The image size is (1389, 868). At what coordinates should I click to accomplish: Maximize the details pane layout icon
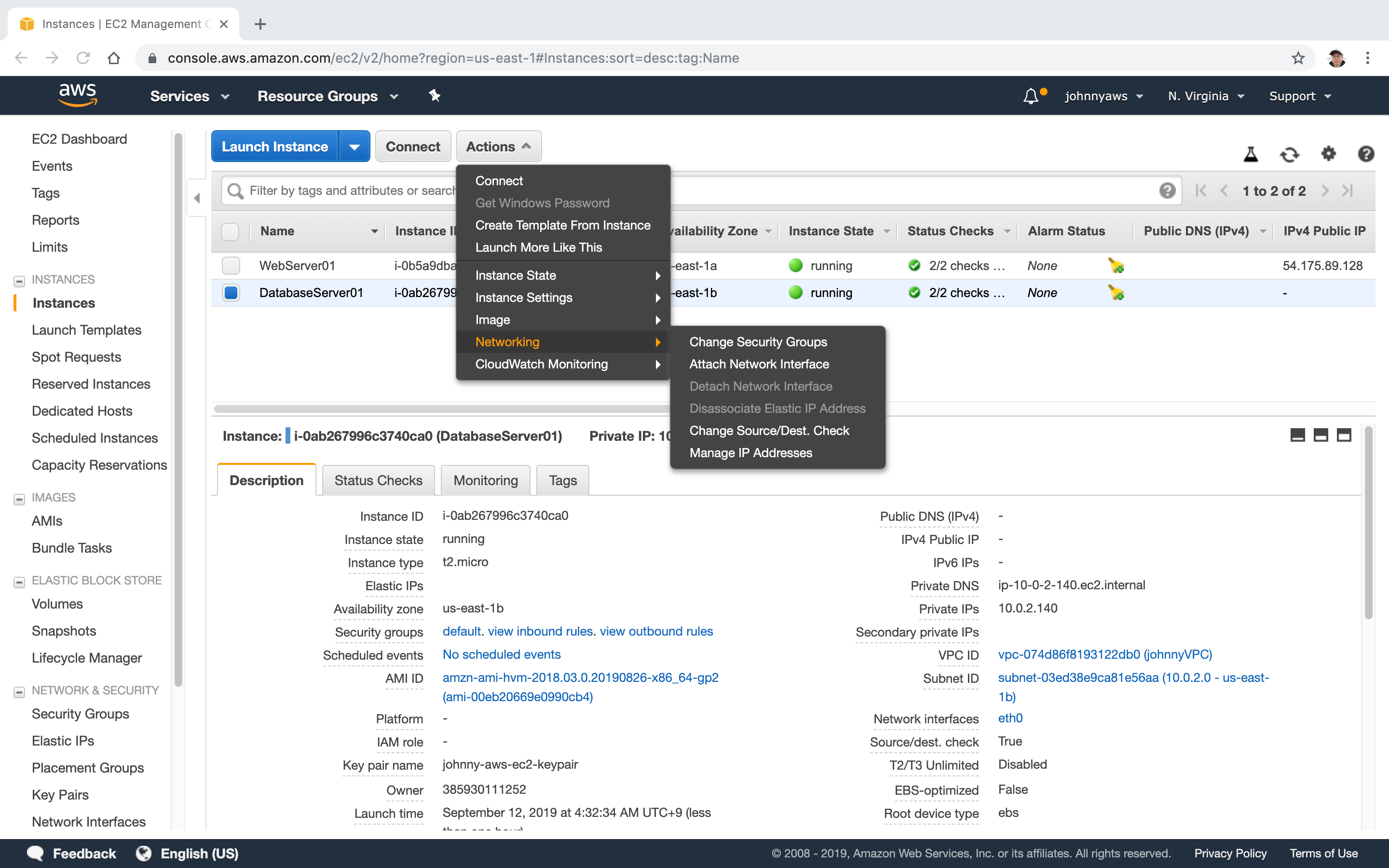(1344, 435)
